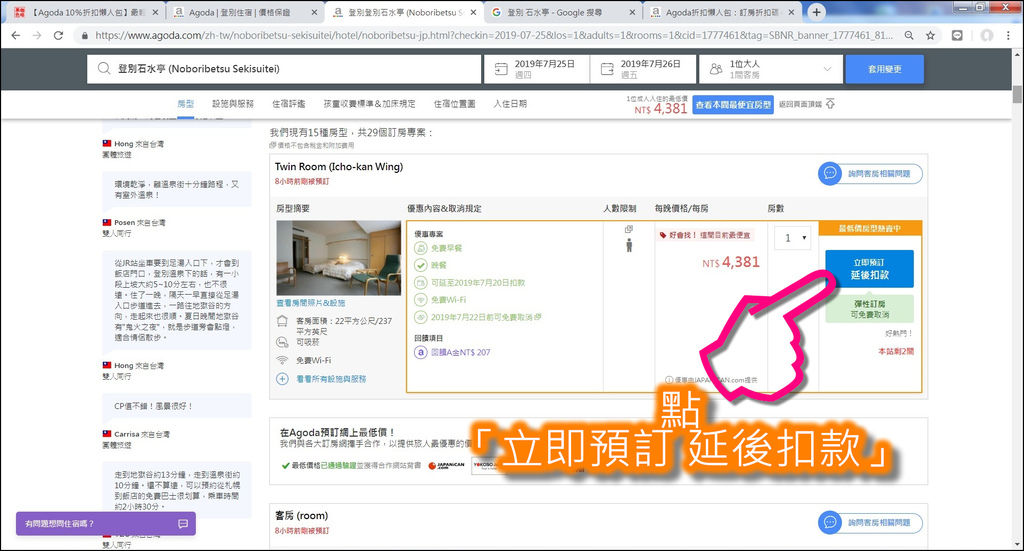Click the NT$ 4,381 room price

click(731, 262)
